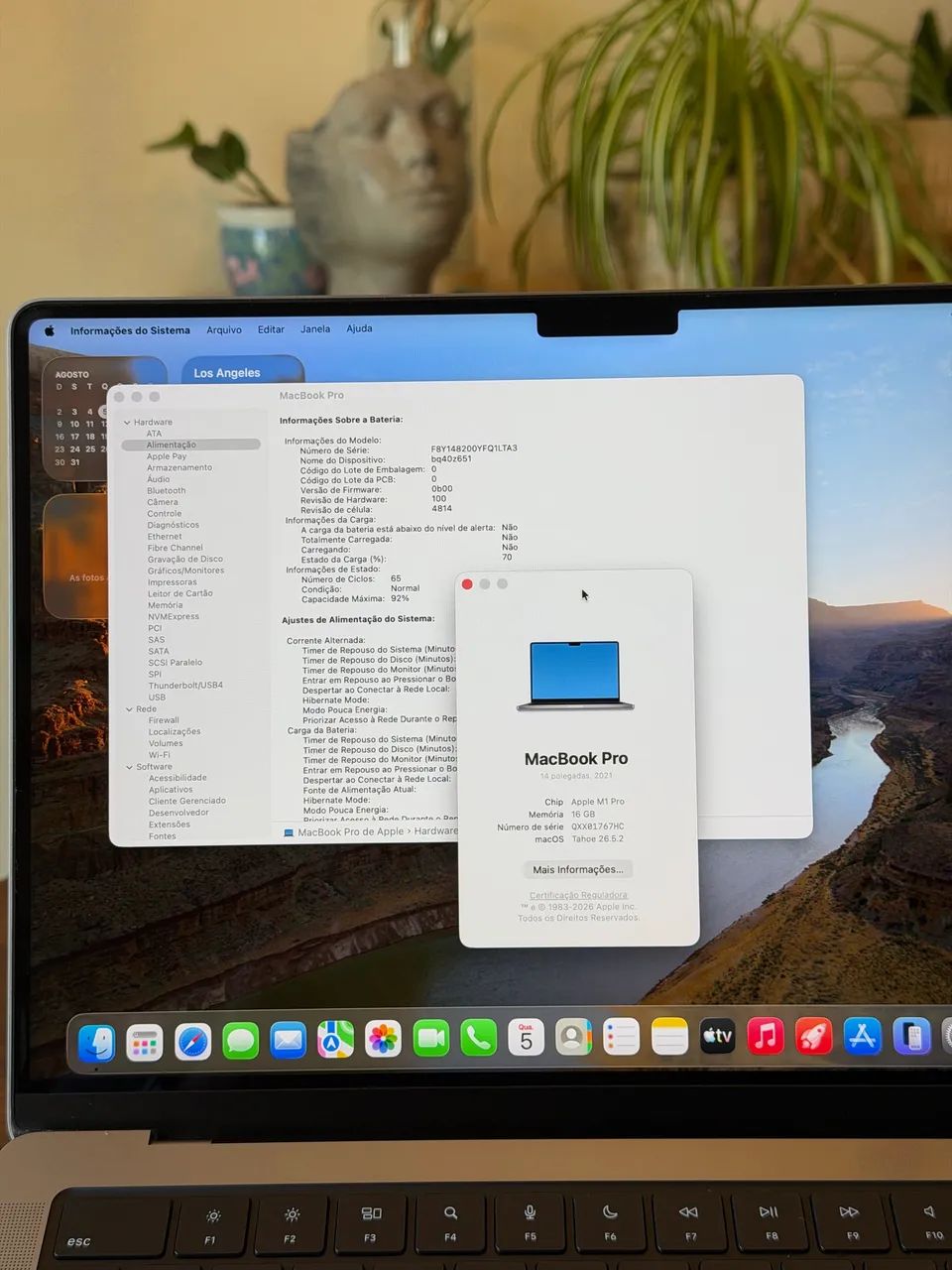The width and height of the screenshot is (952, 1270).
Task: Click battery serial number F8Y148200YFQ1LTA3
Action: 474,448
